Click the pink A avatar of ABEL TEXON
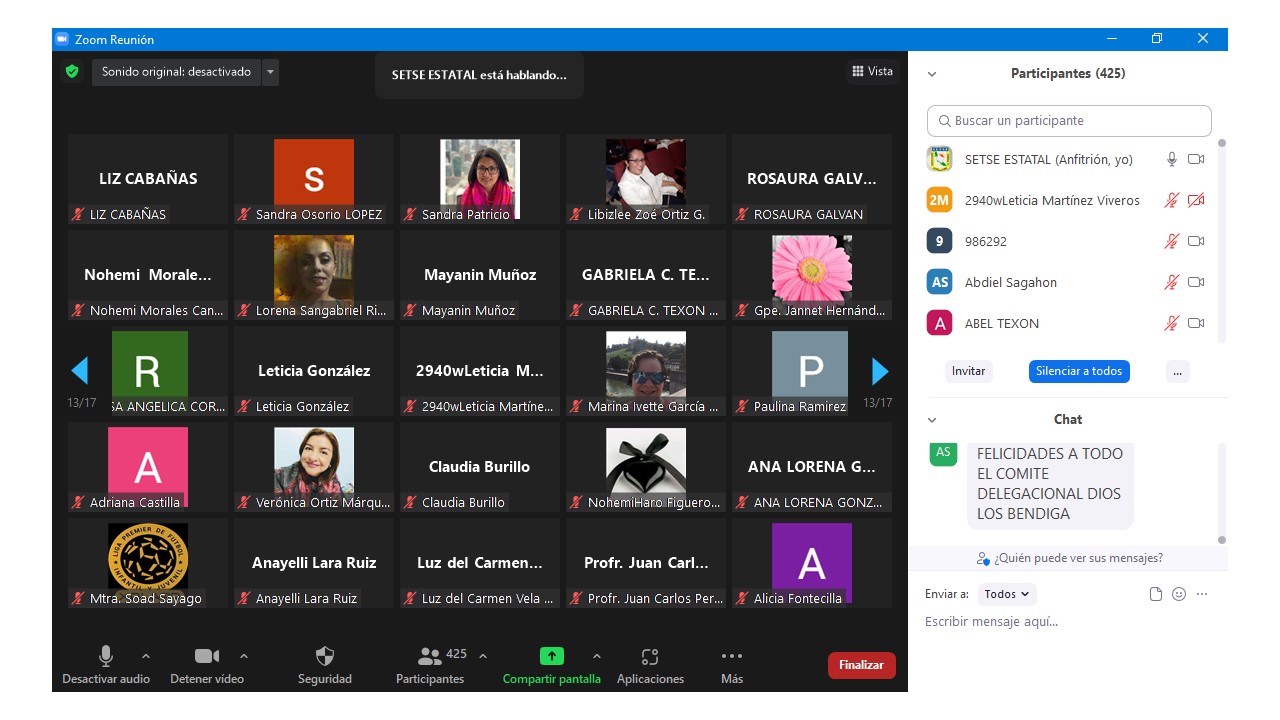Screen dimensions: 1280x720 point(939,323)
